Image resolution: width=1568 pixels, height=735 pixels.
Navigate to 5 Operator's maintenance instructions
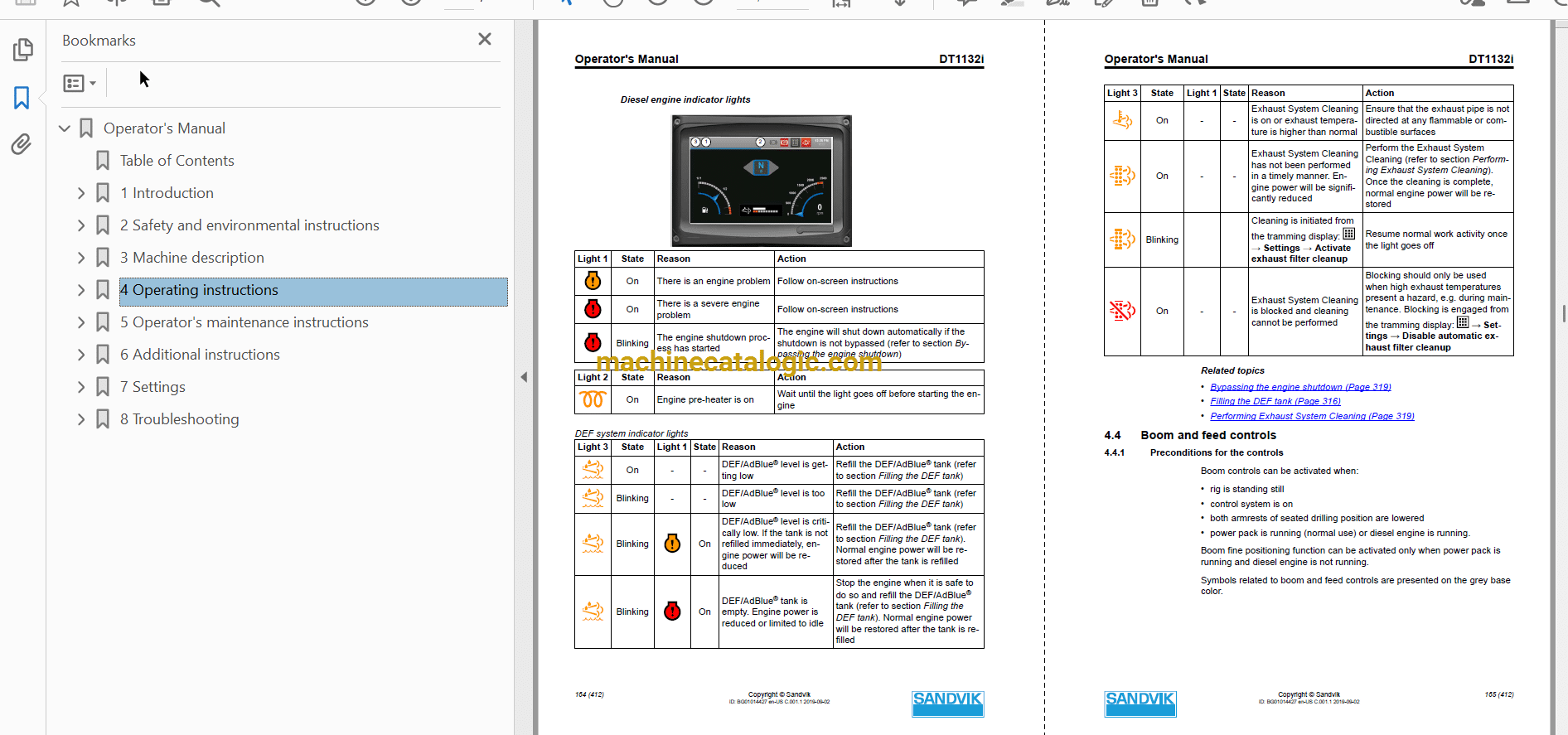[244, 322]
